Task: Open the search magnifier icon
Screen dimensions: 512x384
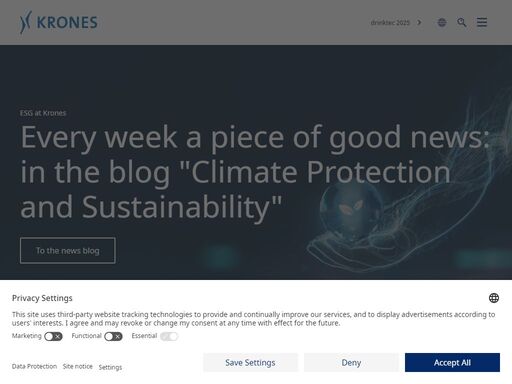Action: (462, 22)
